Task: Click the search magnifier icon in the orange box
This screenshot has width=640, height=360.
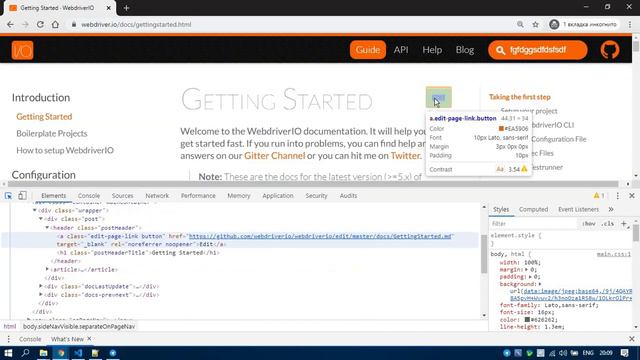Action: click(500, 50)
